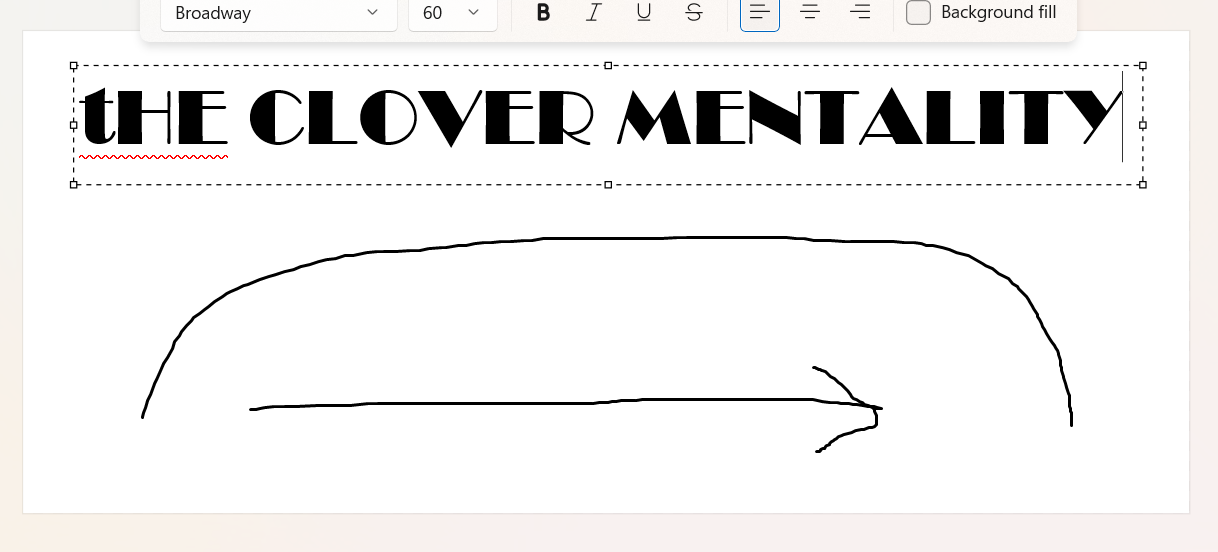Apply Strikethrough to the text
1218x552 pixels.
click(x=694, y=13)
